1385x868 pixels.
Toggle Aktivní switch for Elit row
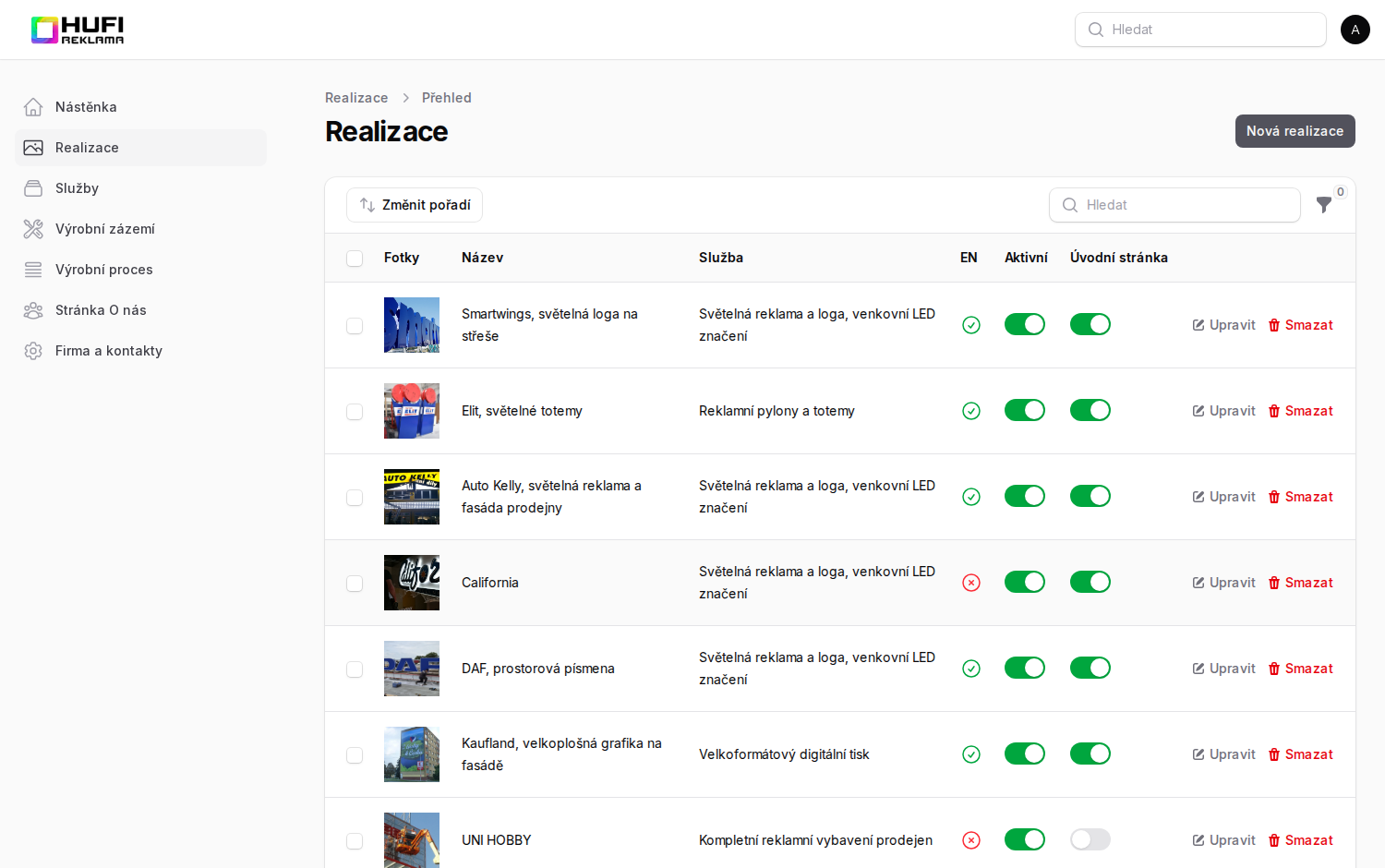tap(1025, 410)
